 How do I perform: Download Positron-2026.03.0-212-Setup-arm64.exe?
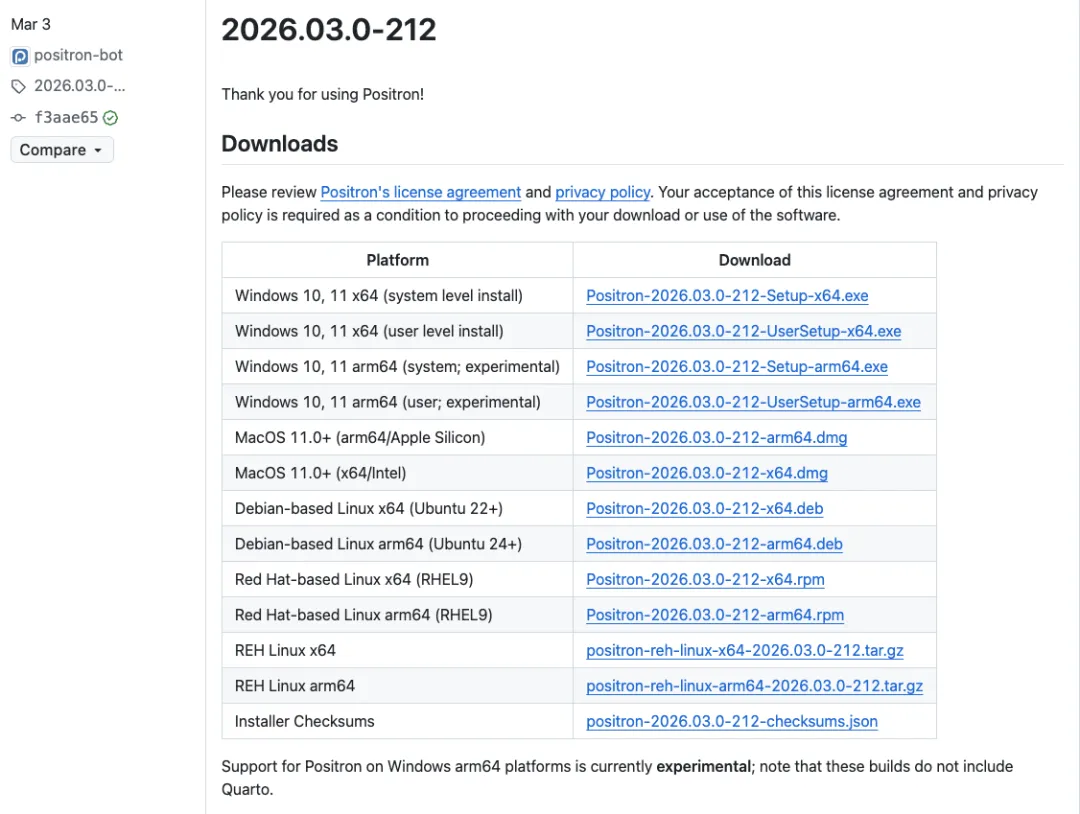pyautogui.click(x=737, y=367)
